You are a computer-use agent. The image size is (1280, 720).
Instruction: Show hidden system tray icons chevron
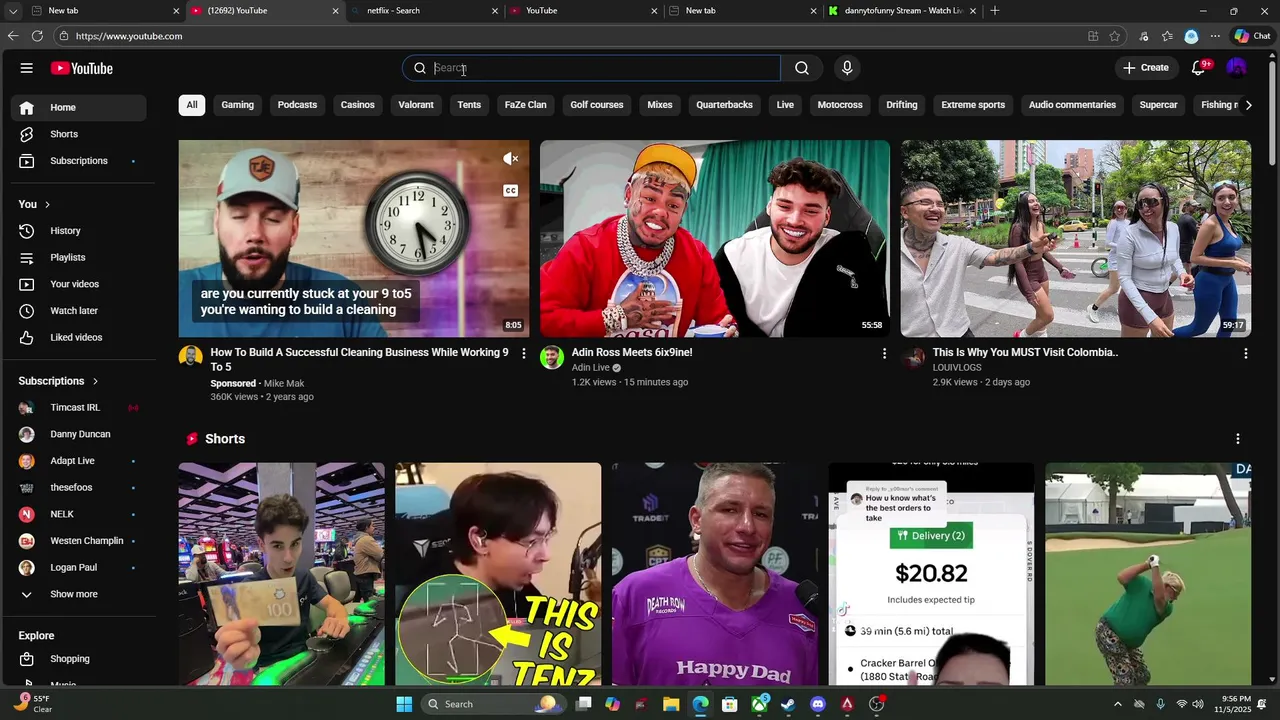click(1117, 704)
